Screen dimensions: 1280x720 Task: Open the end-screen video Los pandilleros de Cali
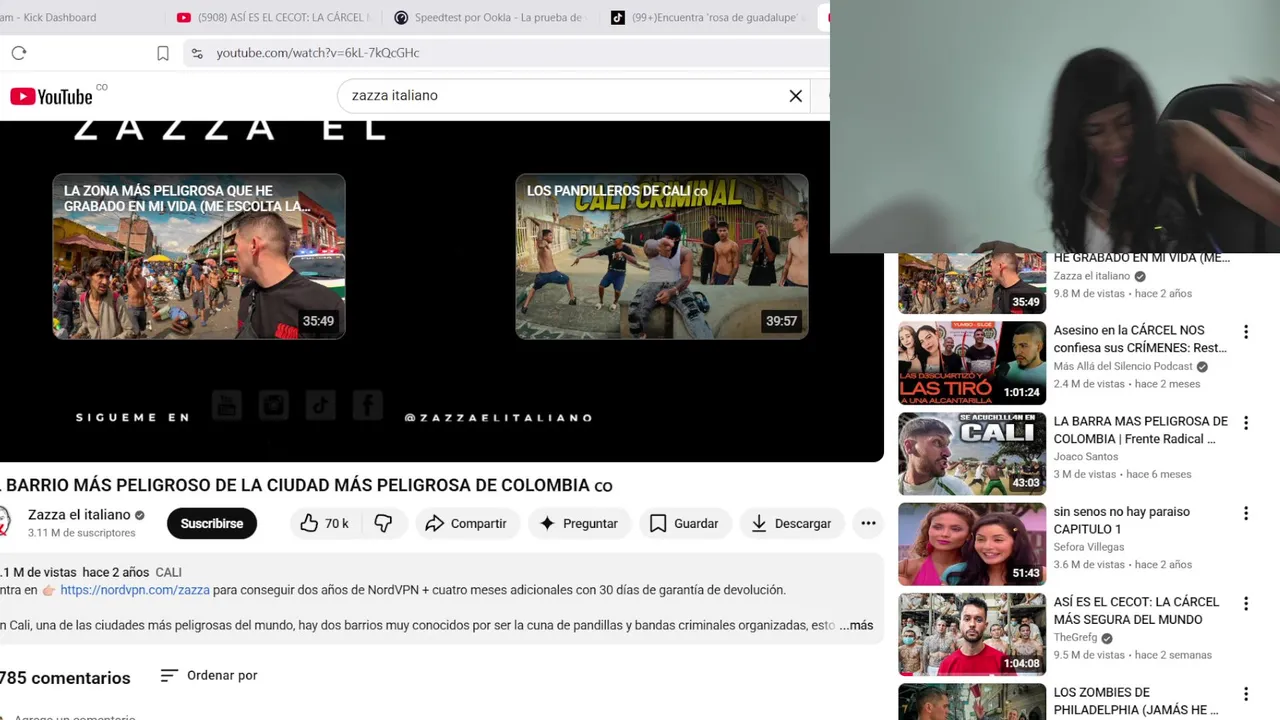[x=662, y=257]
